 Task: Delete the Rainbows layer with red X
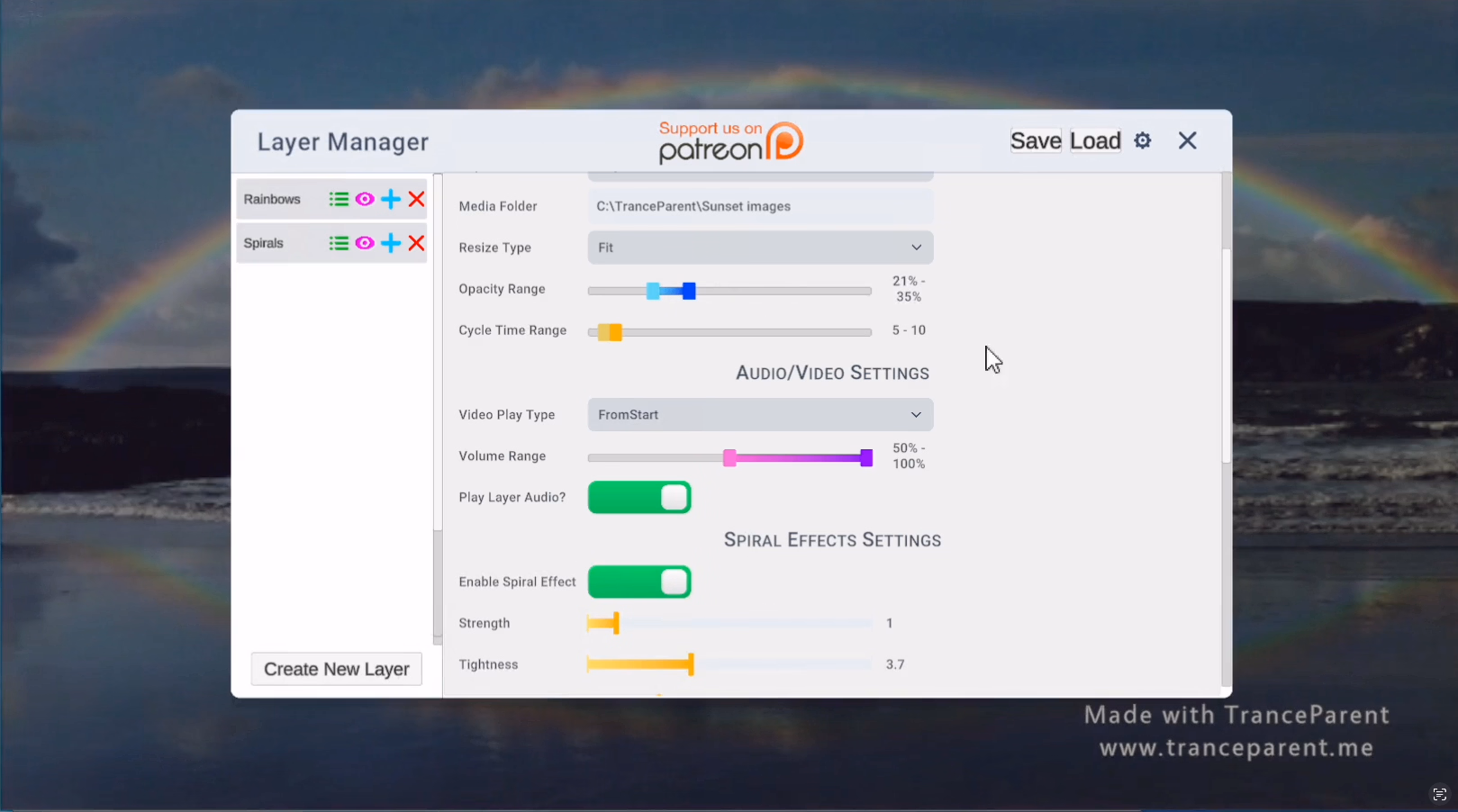(x=416, y=199)
